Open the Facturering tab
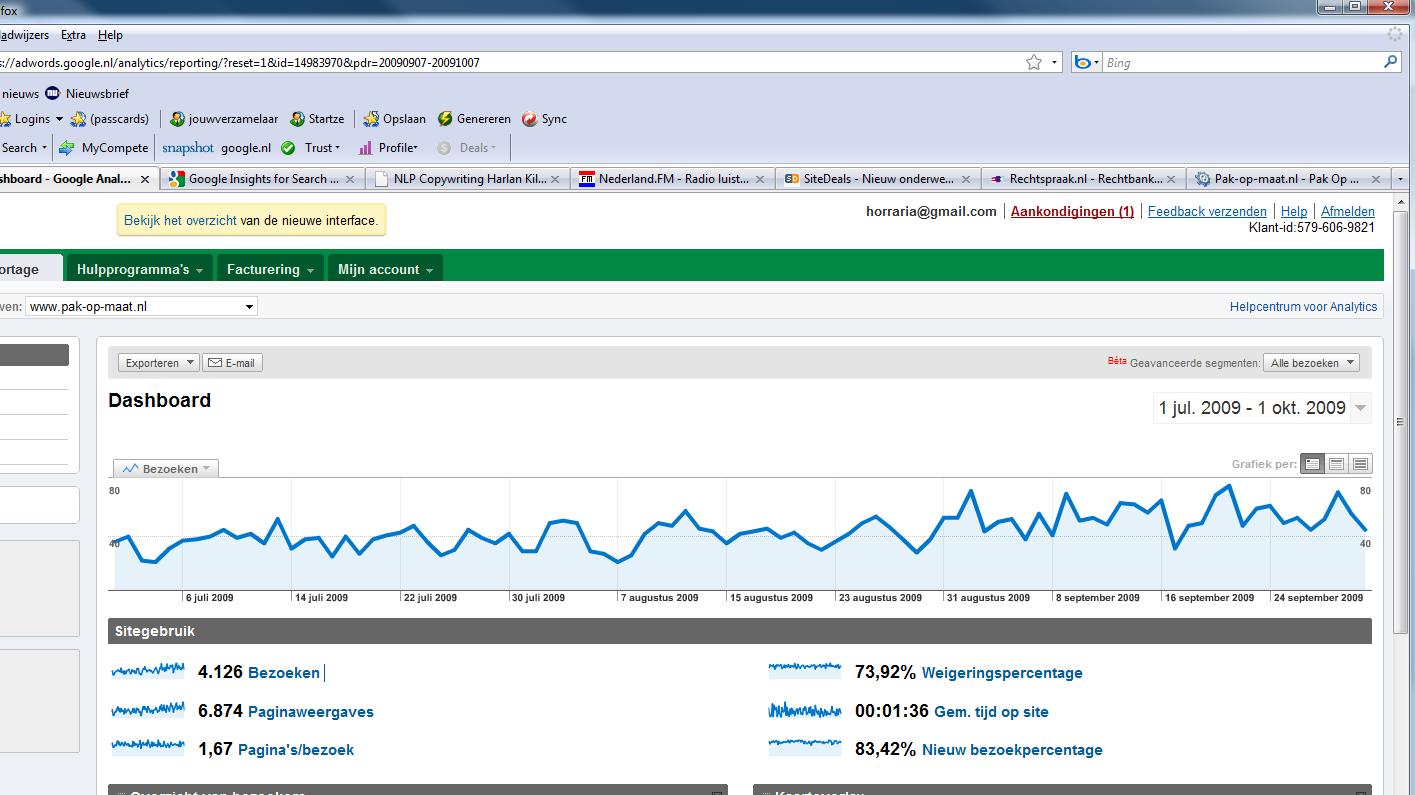1415x795 pixels. point(270,269)
